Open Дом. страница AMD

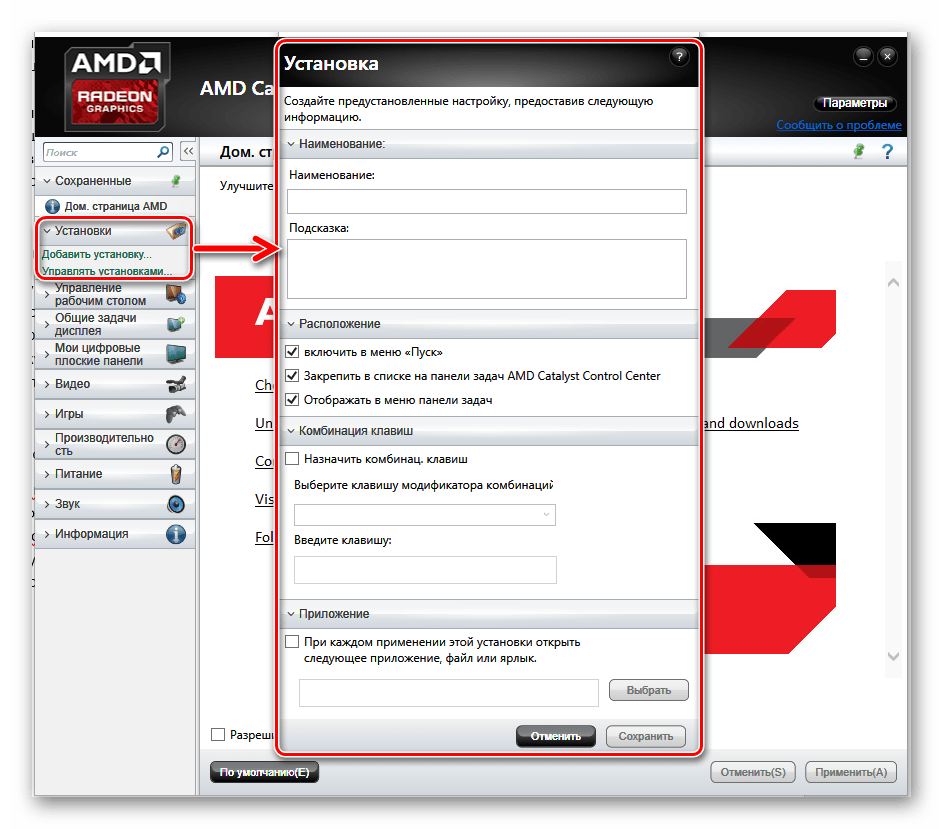pyautogui.click(x=115, y=206)
